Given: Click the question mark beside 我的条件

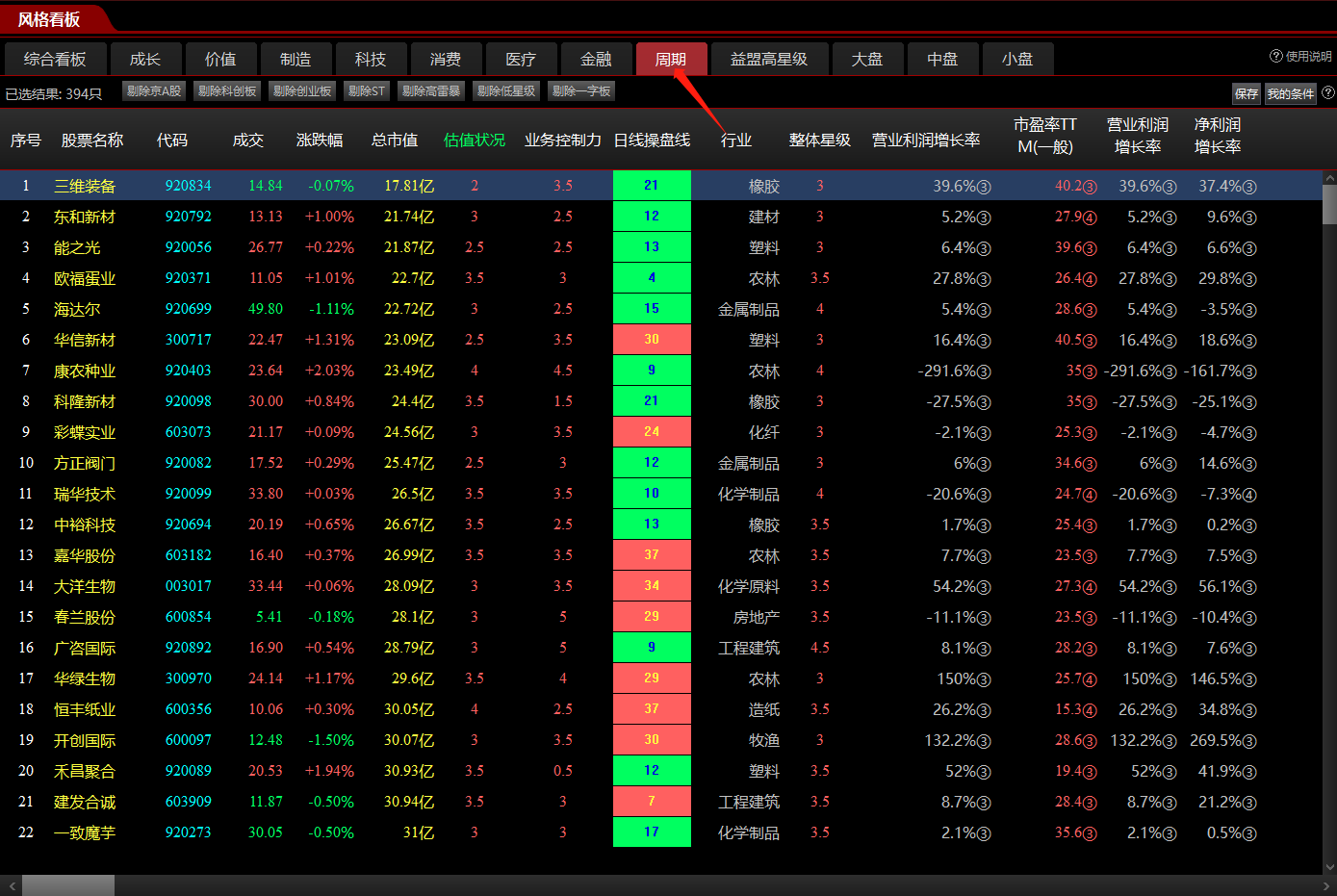Looking at the screenshot, I should [x=1328, y=93].
